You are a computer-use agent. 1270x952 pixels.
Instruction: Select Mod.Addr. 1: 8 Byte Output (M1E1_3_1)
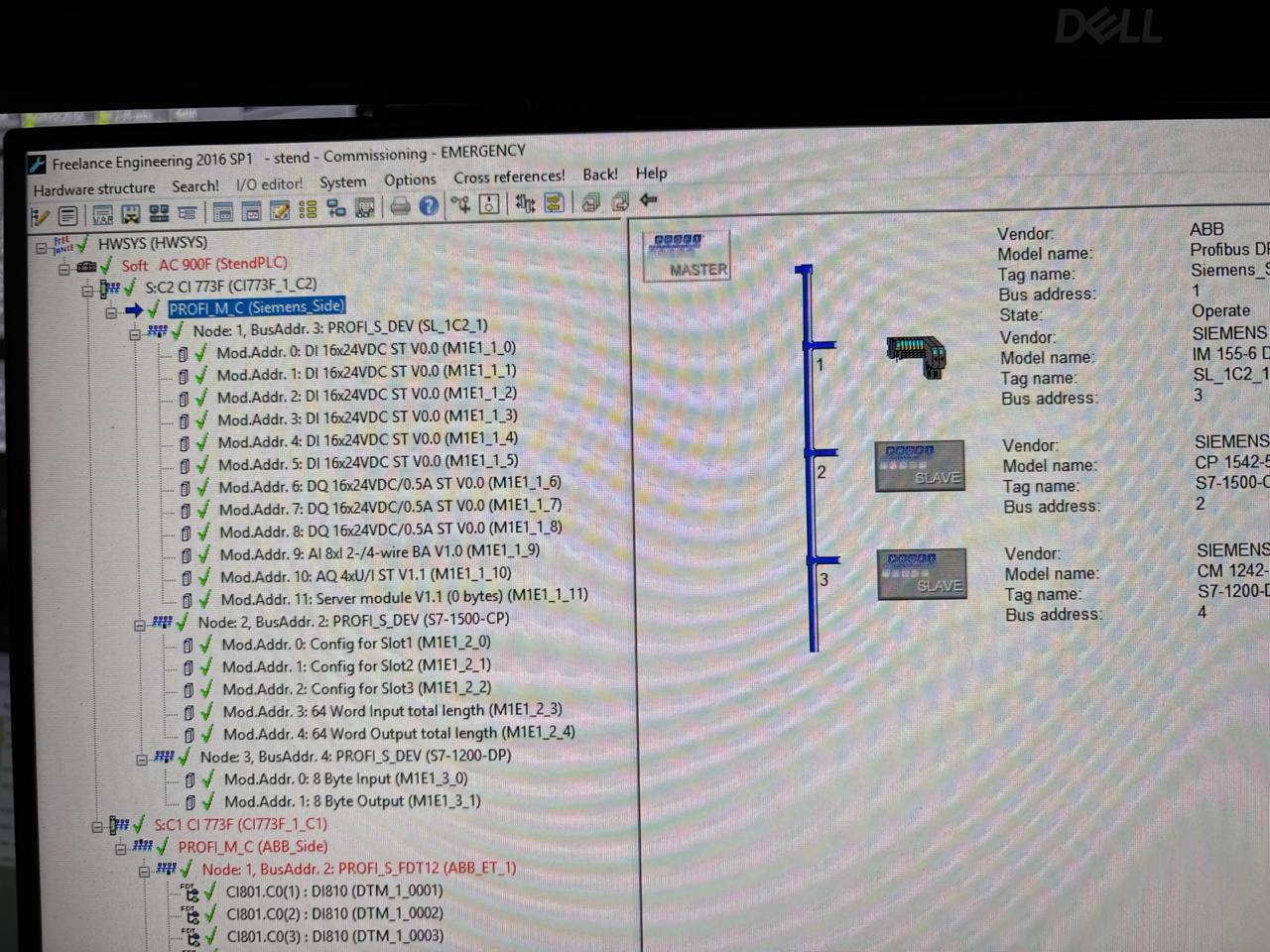coord(352,801)
